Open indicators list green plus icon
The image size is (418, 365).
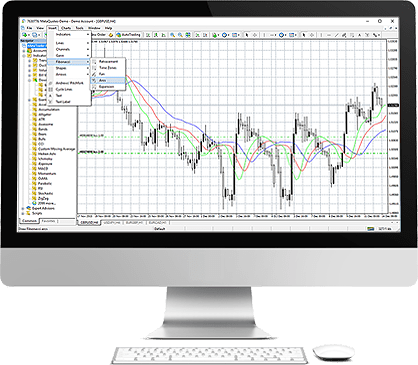pos(215,35)
